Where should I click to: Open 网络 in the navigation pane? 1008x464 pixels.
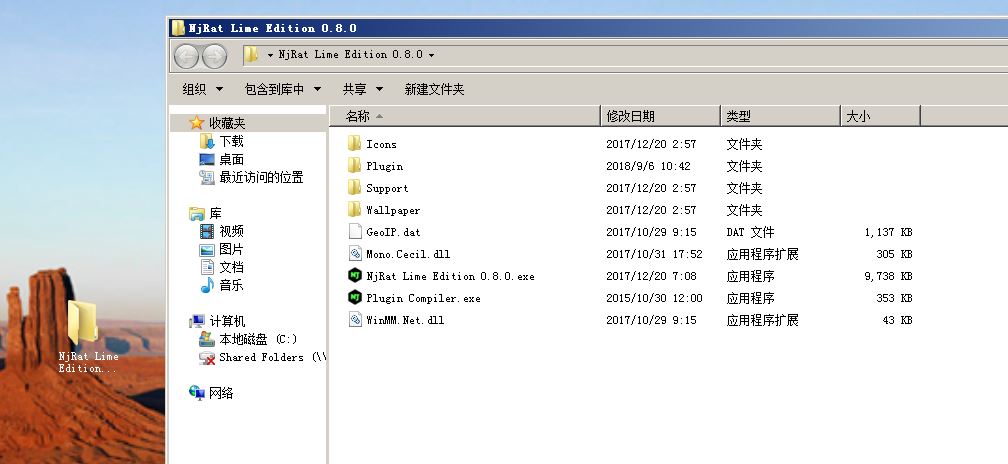point(212,393)
